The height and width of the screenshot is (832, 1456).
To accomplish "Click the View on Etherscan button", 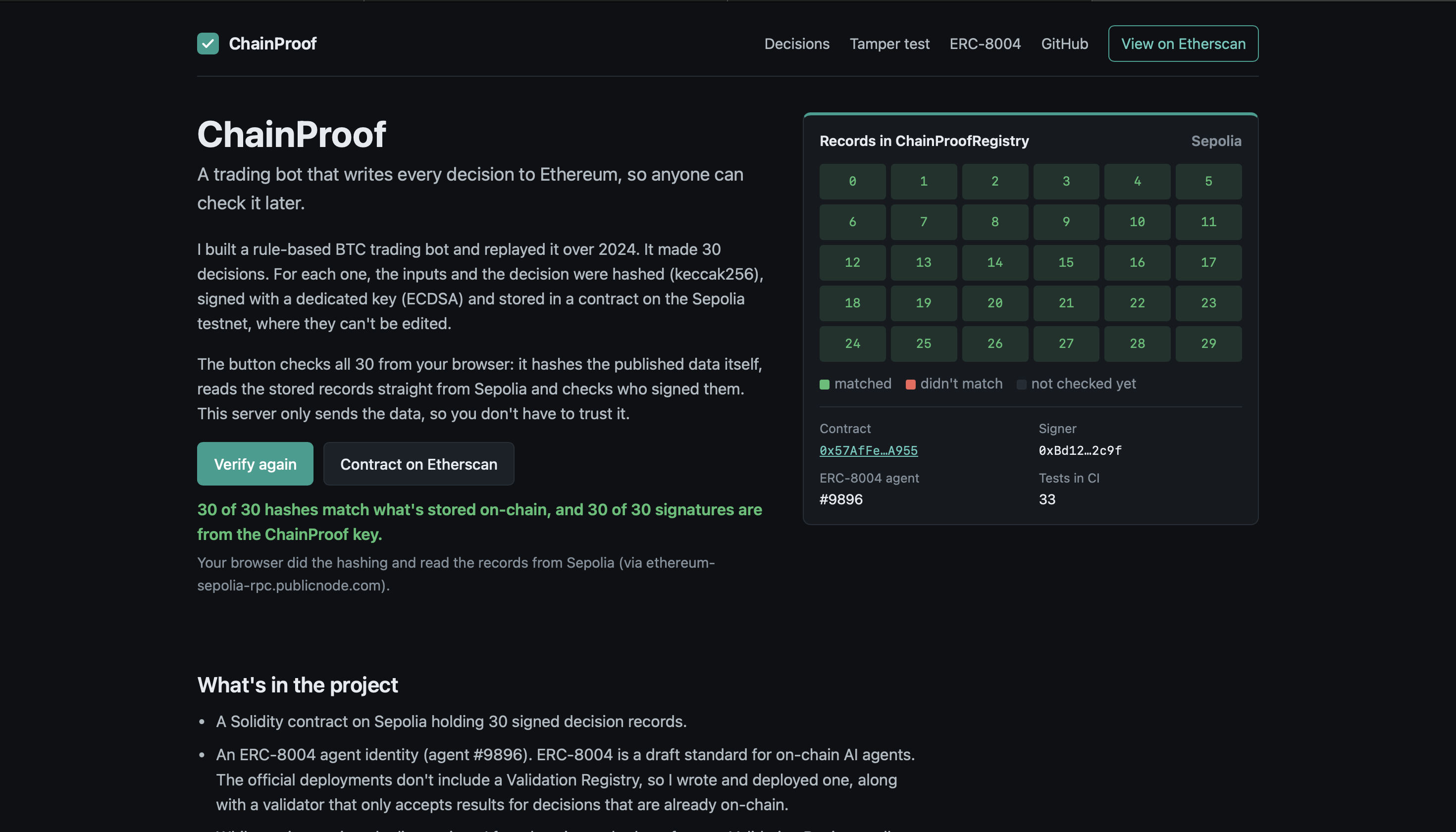I will click(1183, 44).
